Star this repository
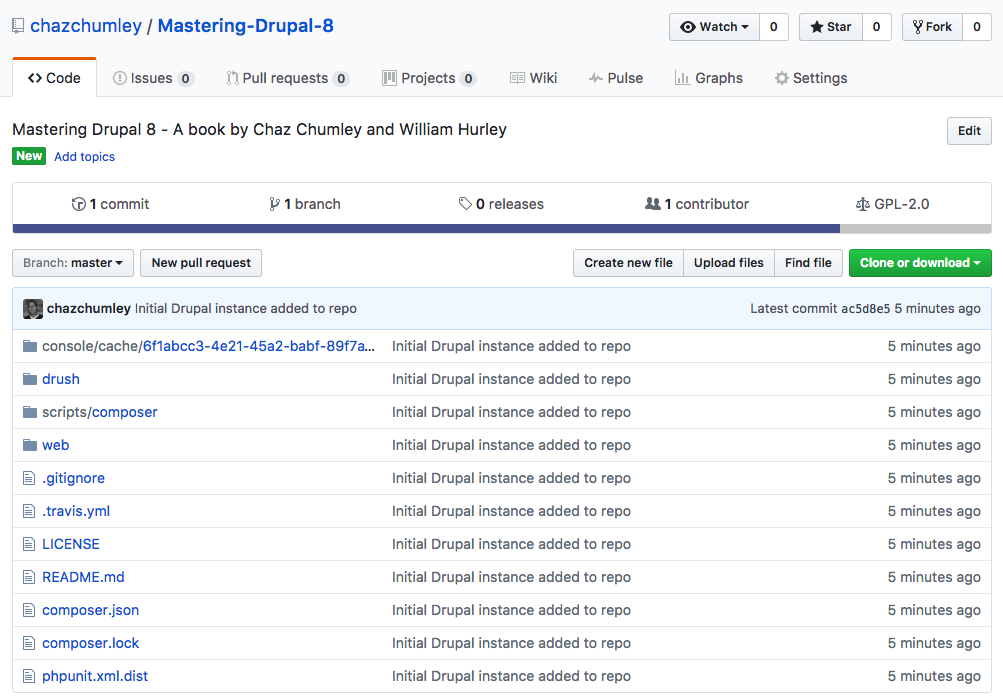Viewport: 1003px width, 700px height. (x=830, y=27)
